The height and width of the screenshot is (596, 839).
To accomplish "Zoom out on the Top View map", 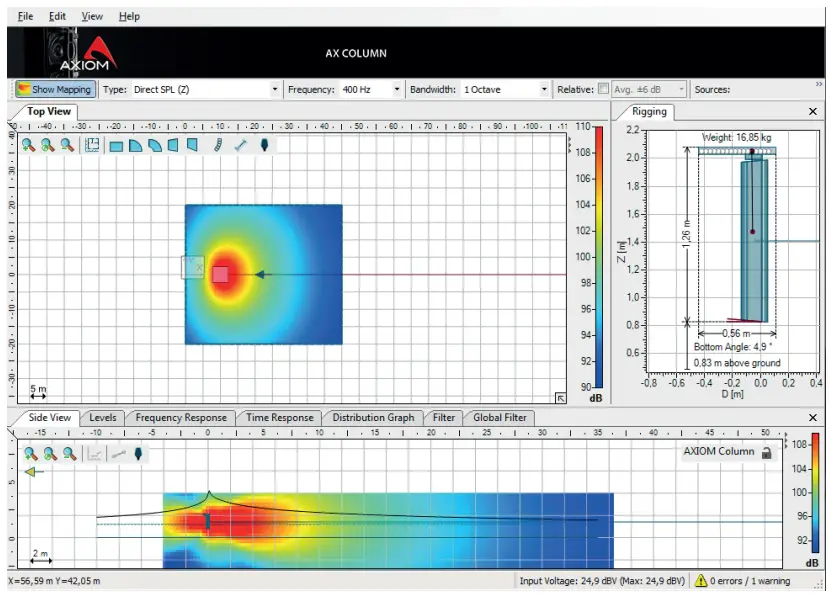I will point(67,145).
